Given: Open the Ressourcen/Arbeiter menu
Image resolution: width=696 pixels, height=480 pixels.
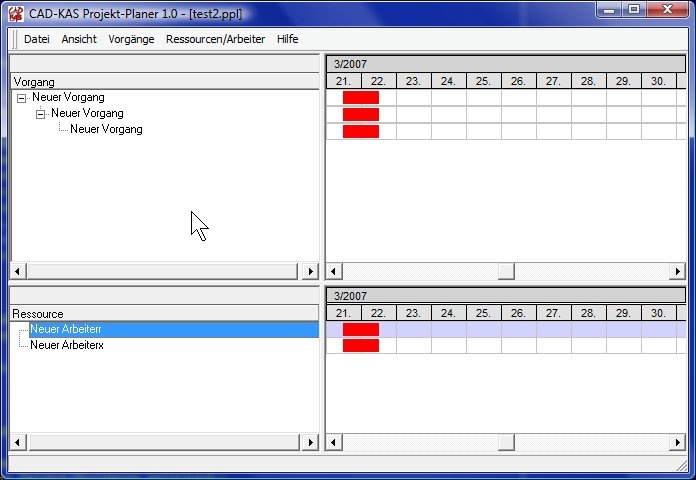Looking at the screenshot, I should click(x=215, y=39).
